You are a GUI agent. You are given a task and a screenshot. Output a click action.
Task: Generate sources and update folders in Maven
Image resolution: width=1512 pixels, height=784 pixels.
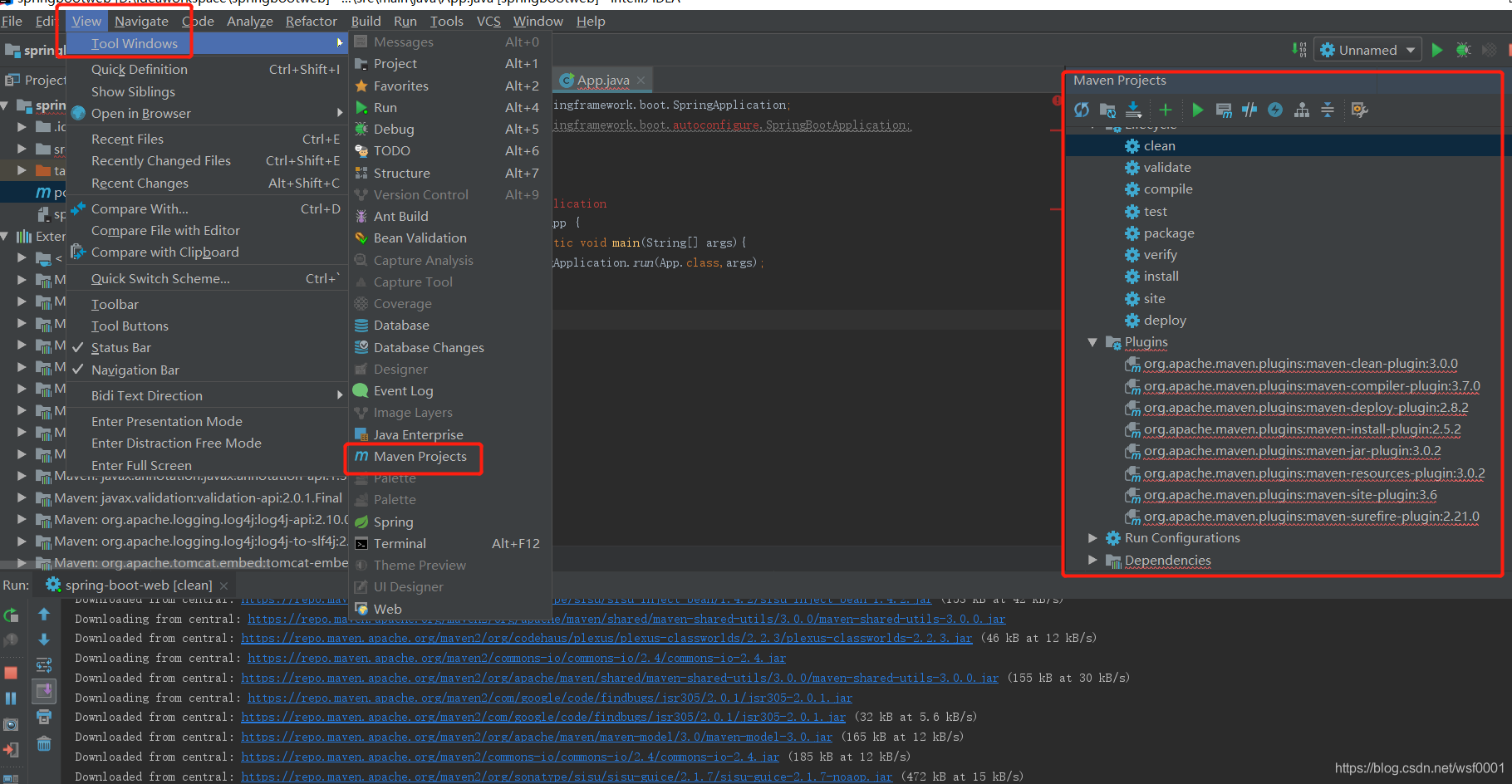coord(1107,110)
